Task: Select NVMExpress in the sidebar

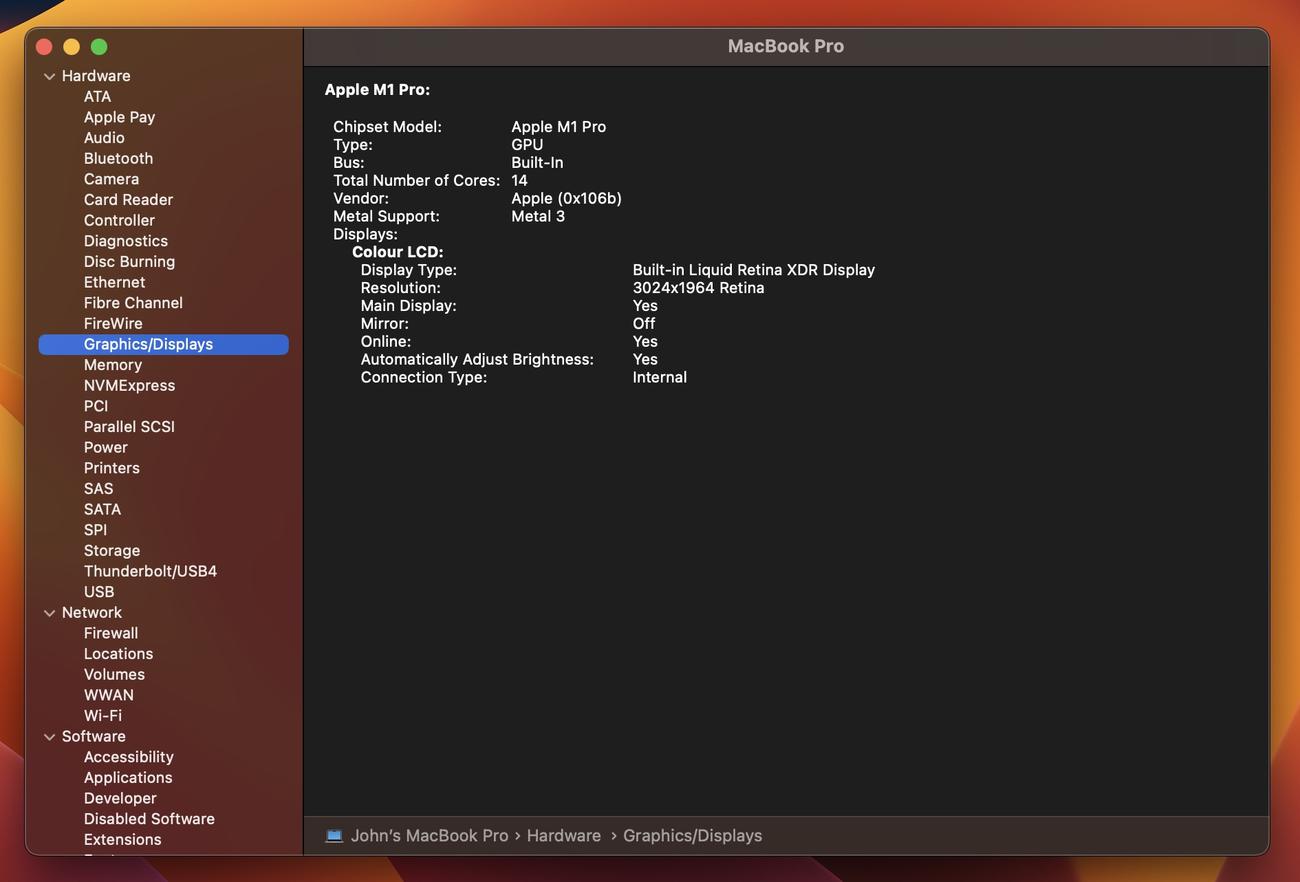Action: pyautogui.click(x=129, y=386)
